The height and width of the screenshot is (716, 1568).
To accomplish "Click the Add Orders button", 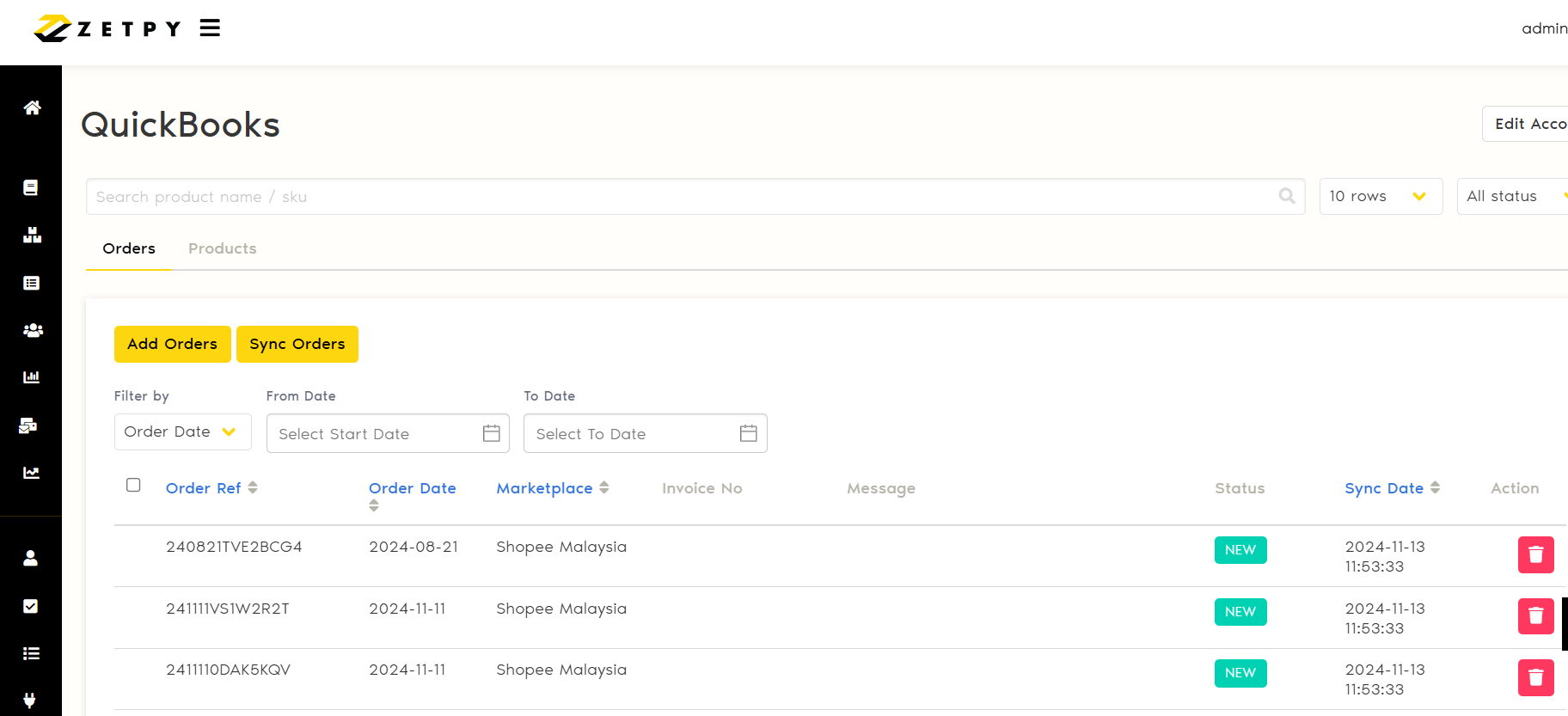I will point(172,344).
